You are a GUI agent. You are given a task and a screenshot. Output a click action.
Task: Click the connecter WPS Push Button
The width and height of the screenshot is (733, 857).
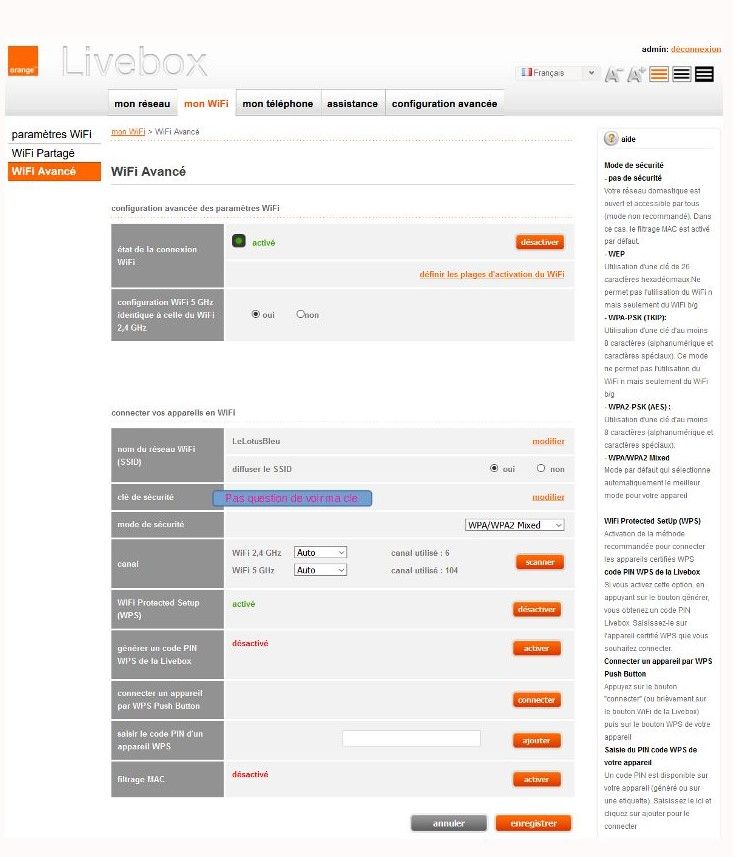pos(537,700)
